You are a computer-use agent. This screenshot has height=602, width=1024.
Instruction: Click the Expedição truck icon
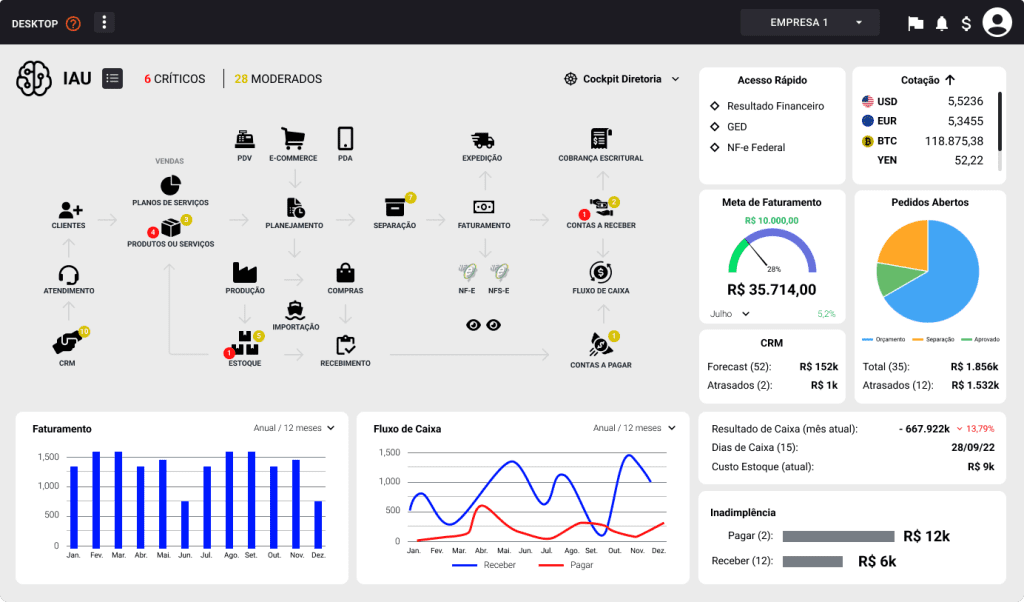tap(482, 141)
